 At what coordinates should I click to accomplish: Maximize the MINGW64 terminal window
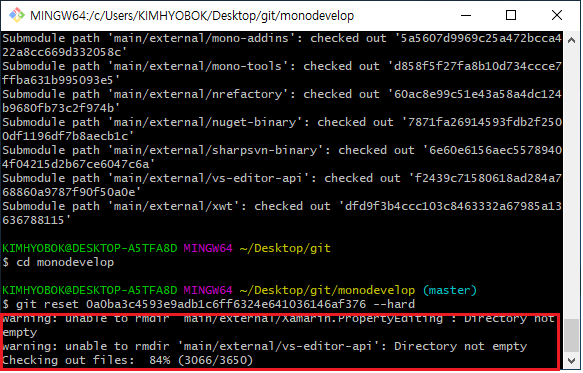click(x=511, y=15)
